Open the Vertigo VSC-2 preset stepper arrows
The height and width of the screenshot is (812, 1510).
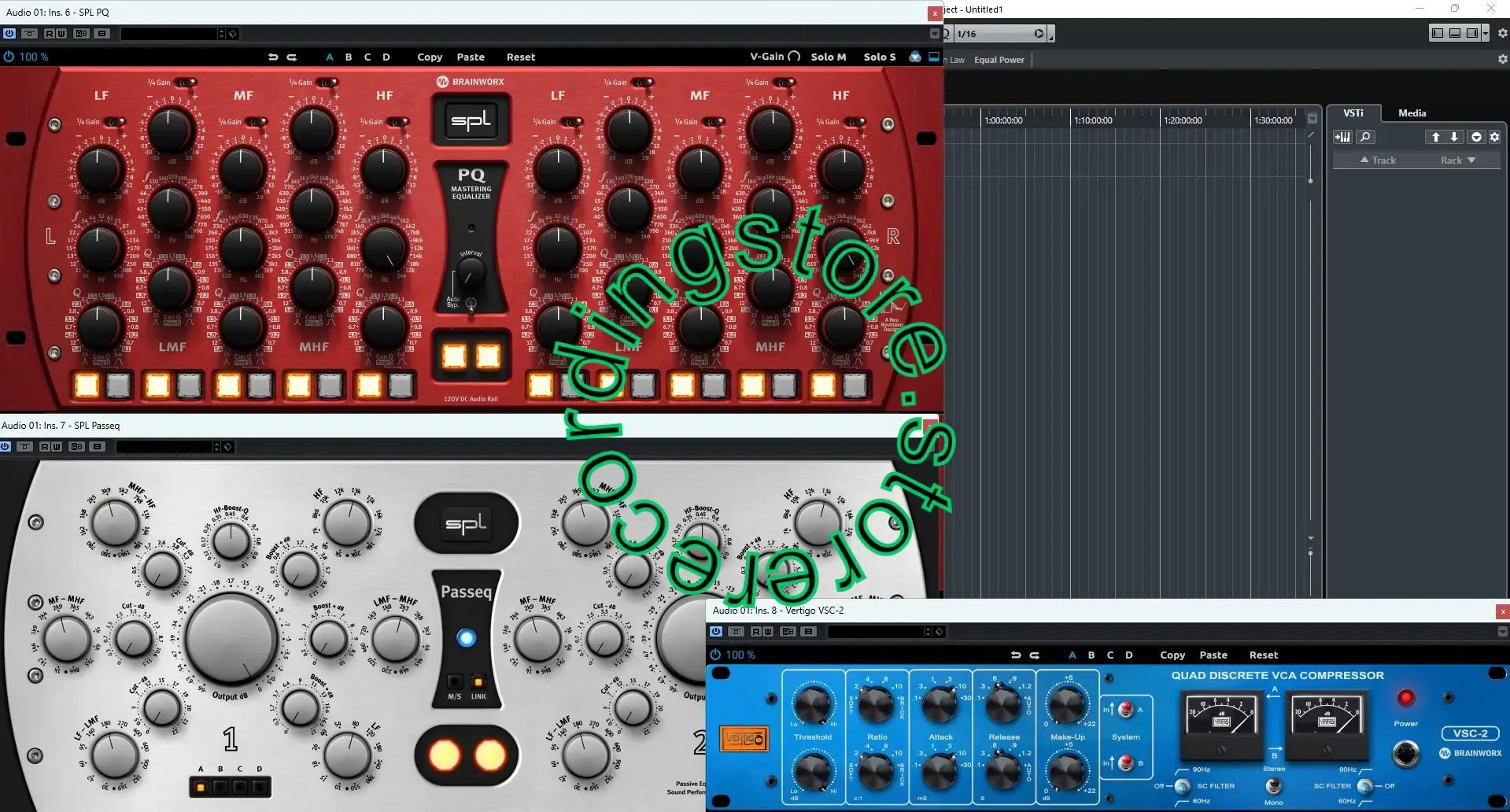[x=928, y=632]
